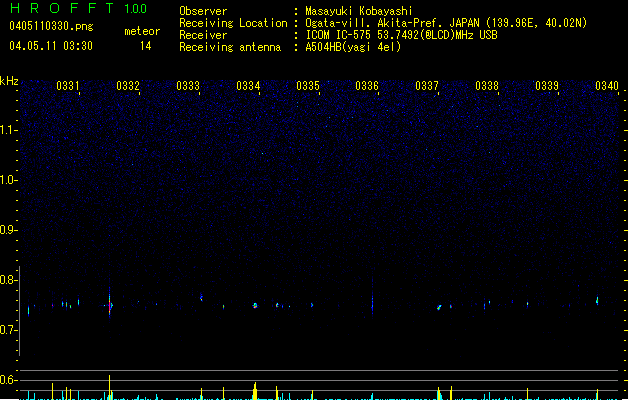Click the 0332 time marker
The height and width of the screenshot is (400, 629).
128,86
